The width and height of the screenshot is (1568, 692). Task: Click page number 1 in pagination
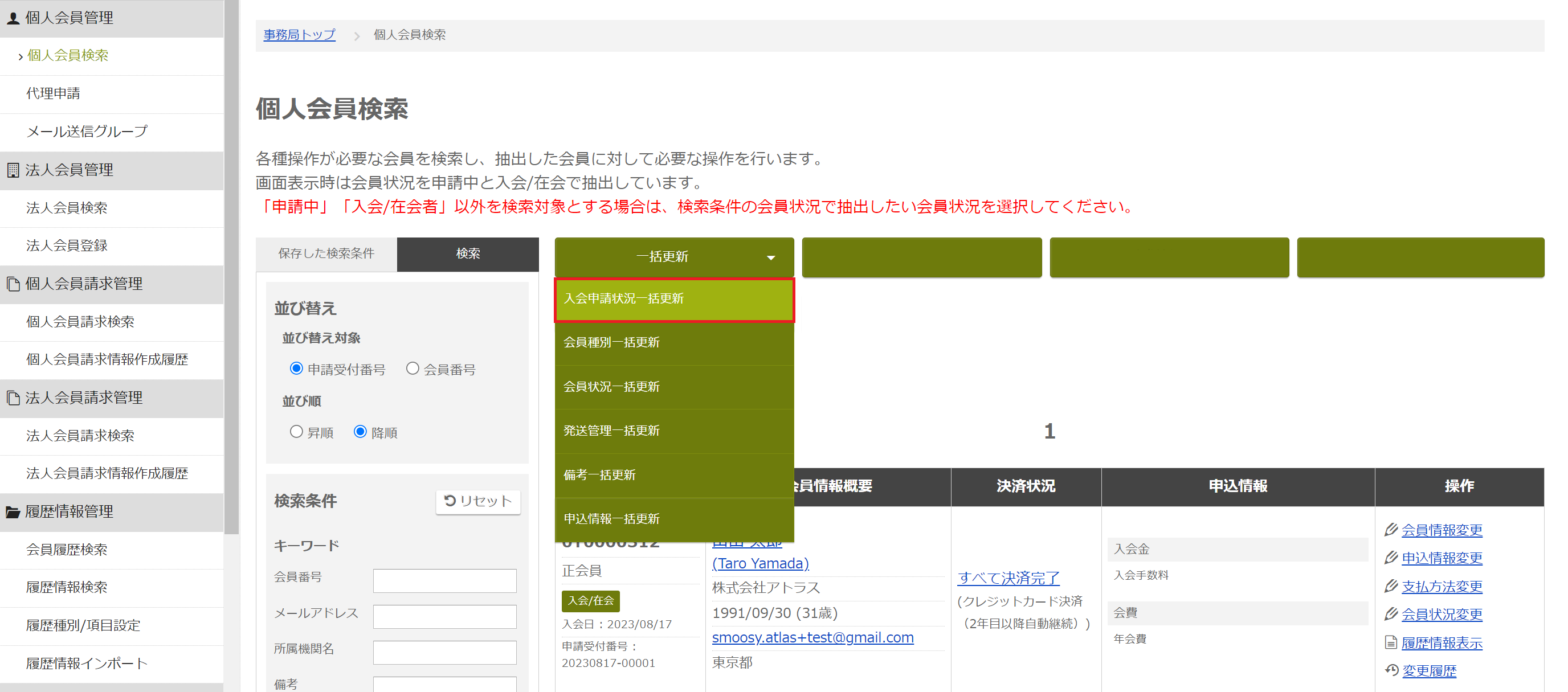point(1050,432)
